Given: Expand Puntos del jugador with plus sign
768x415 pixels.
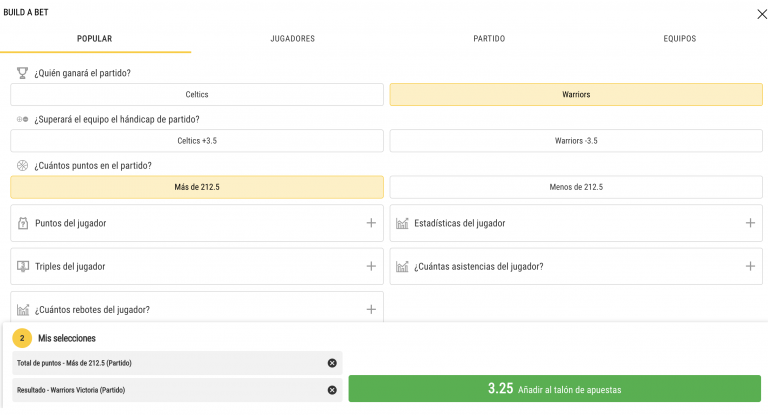Looking at the screenshot, I should coord(371,223).
